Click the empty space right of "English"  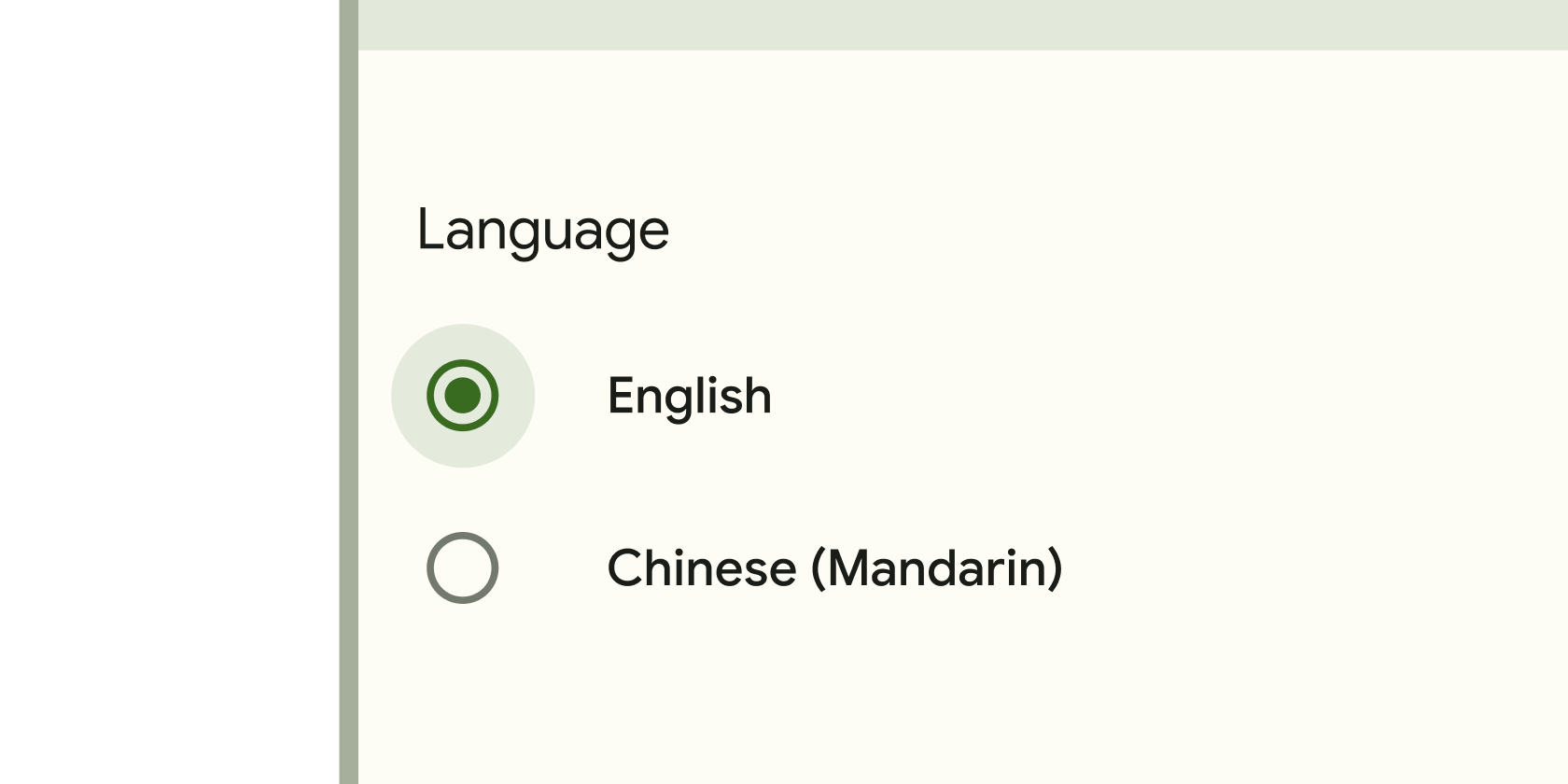point(1167,396)
